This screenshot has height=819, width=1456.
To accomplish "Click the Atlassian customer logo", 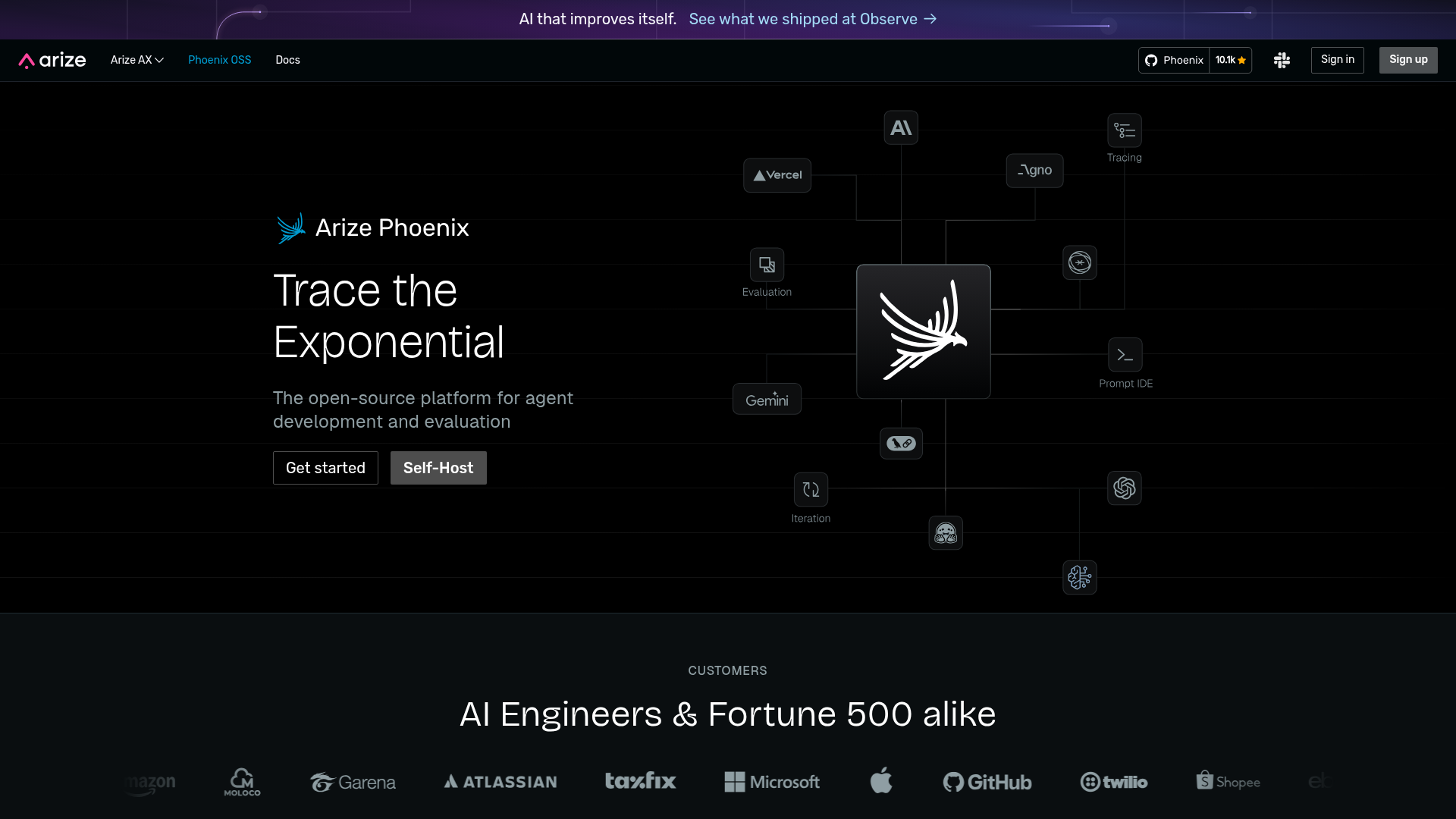I will [500, 782].
